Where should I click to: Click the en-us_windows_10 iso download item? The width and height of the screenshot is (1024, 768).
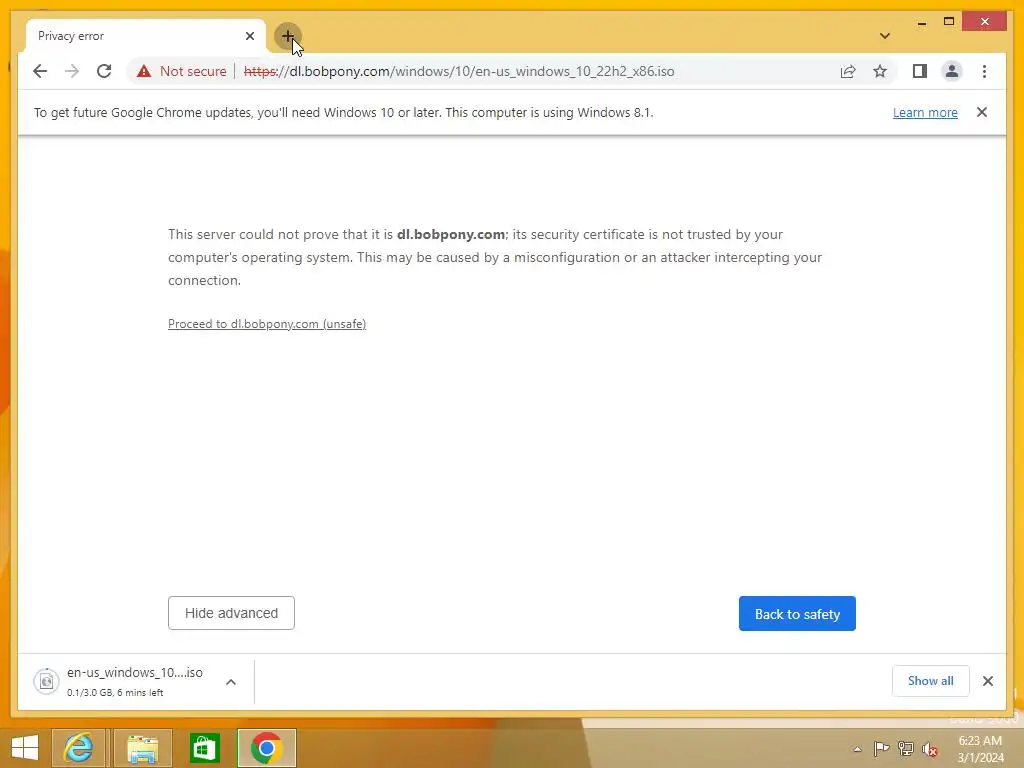pos(135,681)
